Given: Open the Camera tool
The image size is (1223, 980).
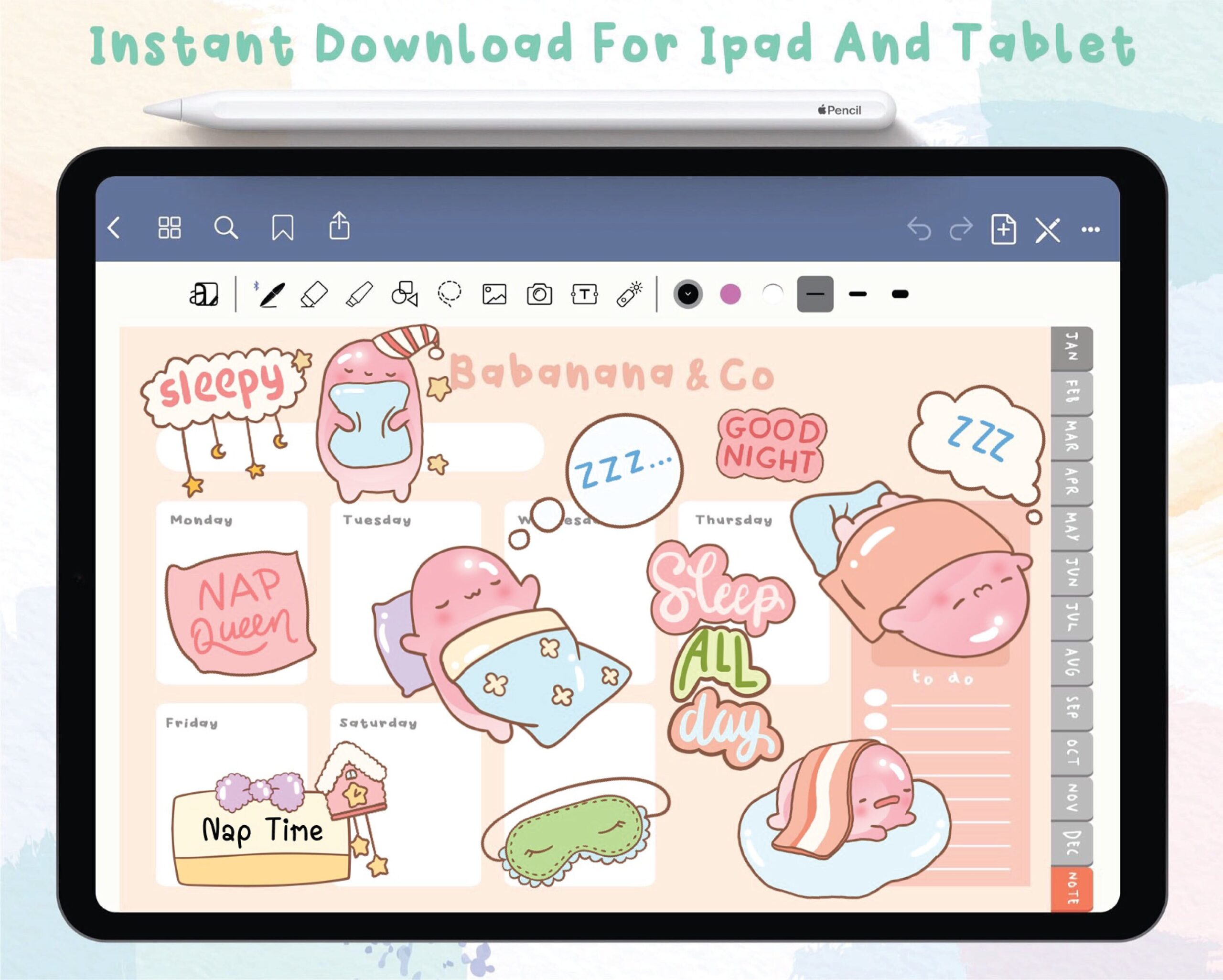Looking at the screenshot, I should click(x=539, y=294).
